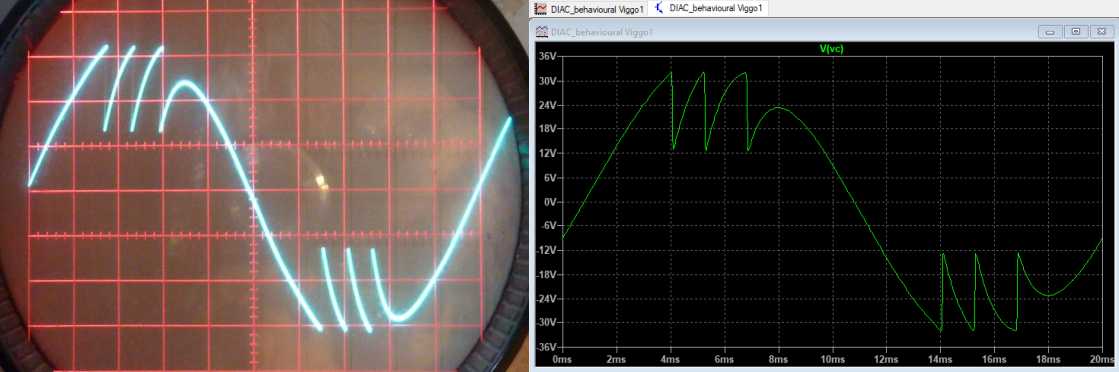
Task: Click the 14ms label on time axis
Action: coord(940,360)
